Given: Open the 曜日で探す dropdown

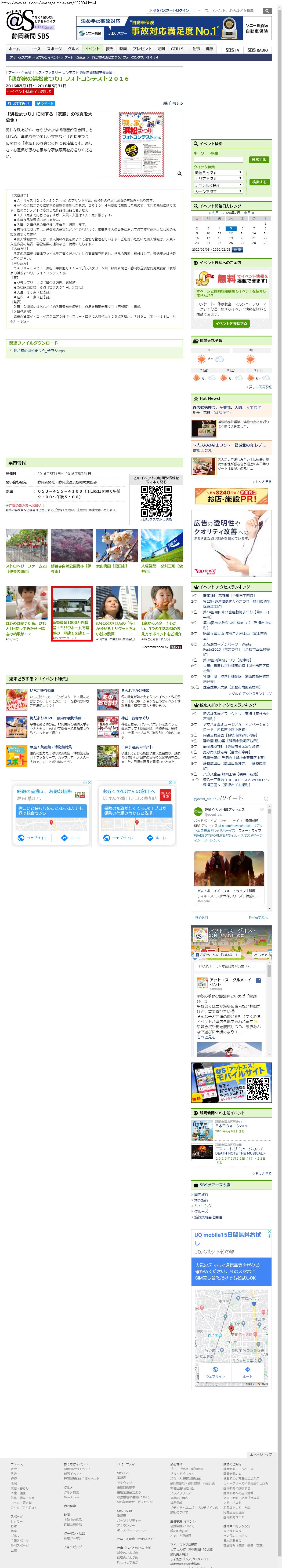Looking at the screenshot, I should click(218, 173).
